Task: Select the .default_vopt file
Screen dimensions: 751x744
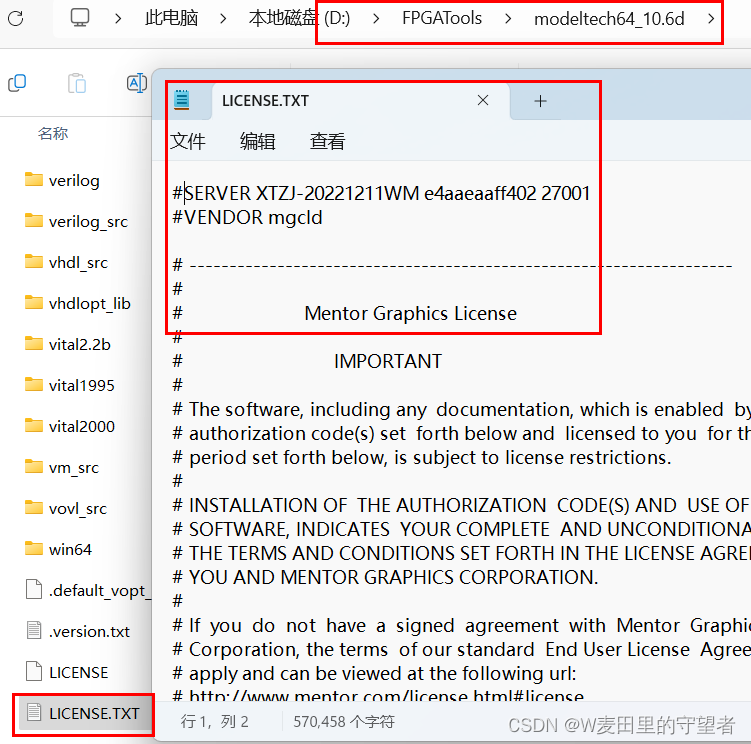Action: coord(100,590)
